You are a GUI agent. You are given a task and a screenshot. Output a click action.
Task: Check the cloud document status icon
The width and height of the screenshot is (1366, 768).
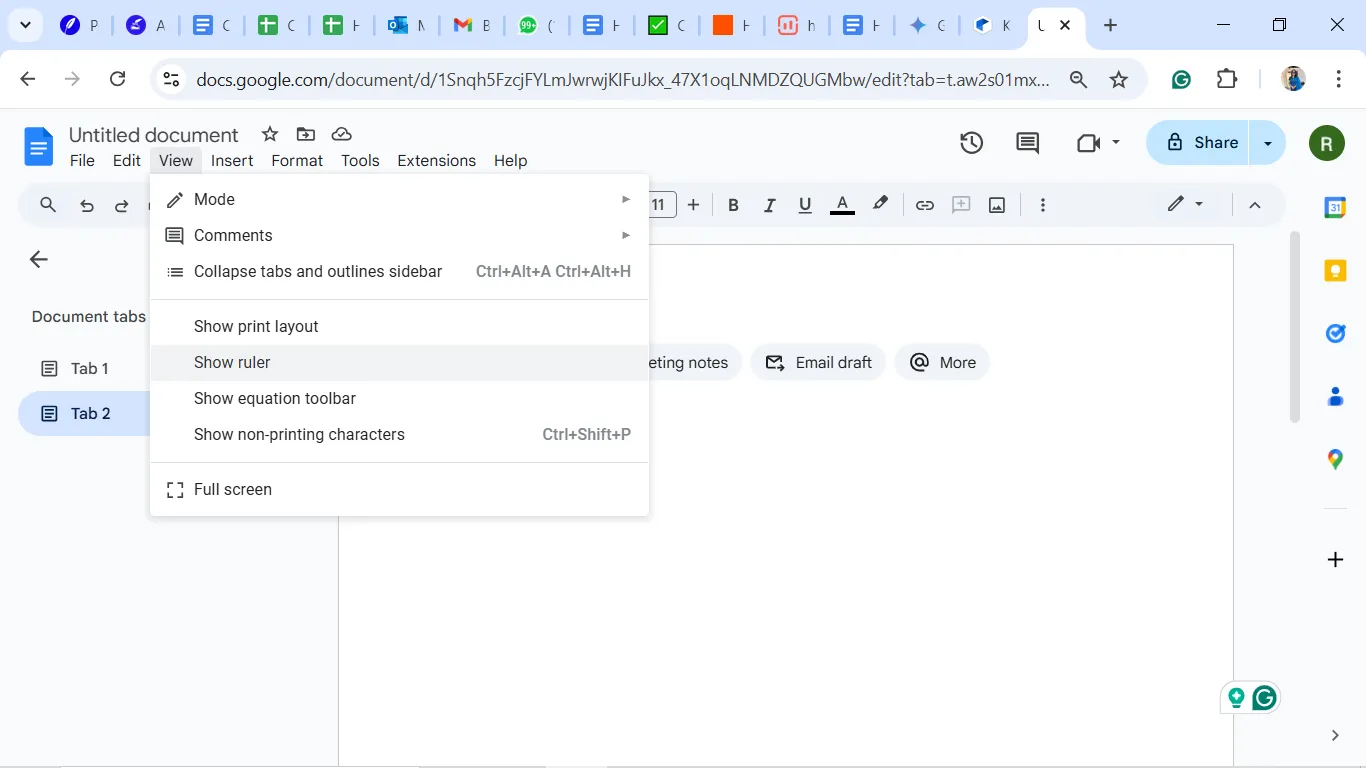[x=342, y=134]
